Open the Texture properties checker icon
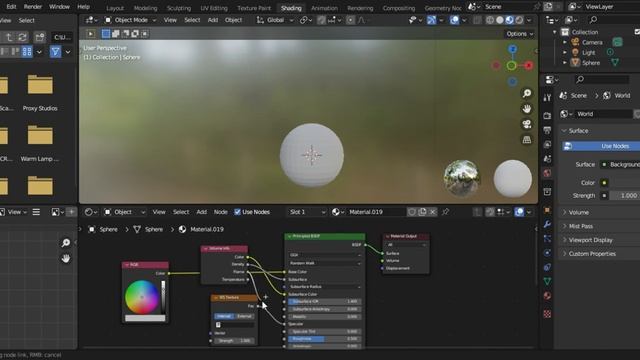The height and width of the screenshot is (360, 640). [547, 313]
